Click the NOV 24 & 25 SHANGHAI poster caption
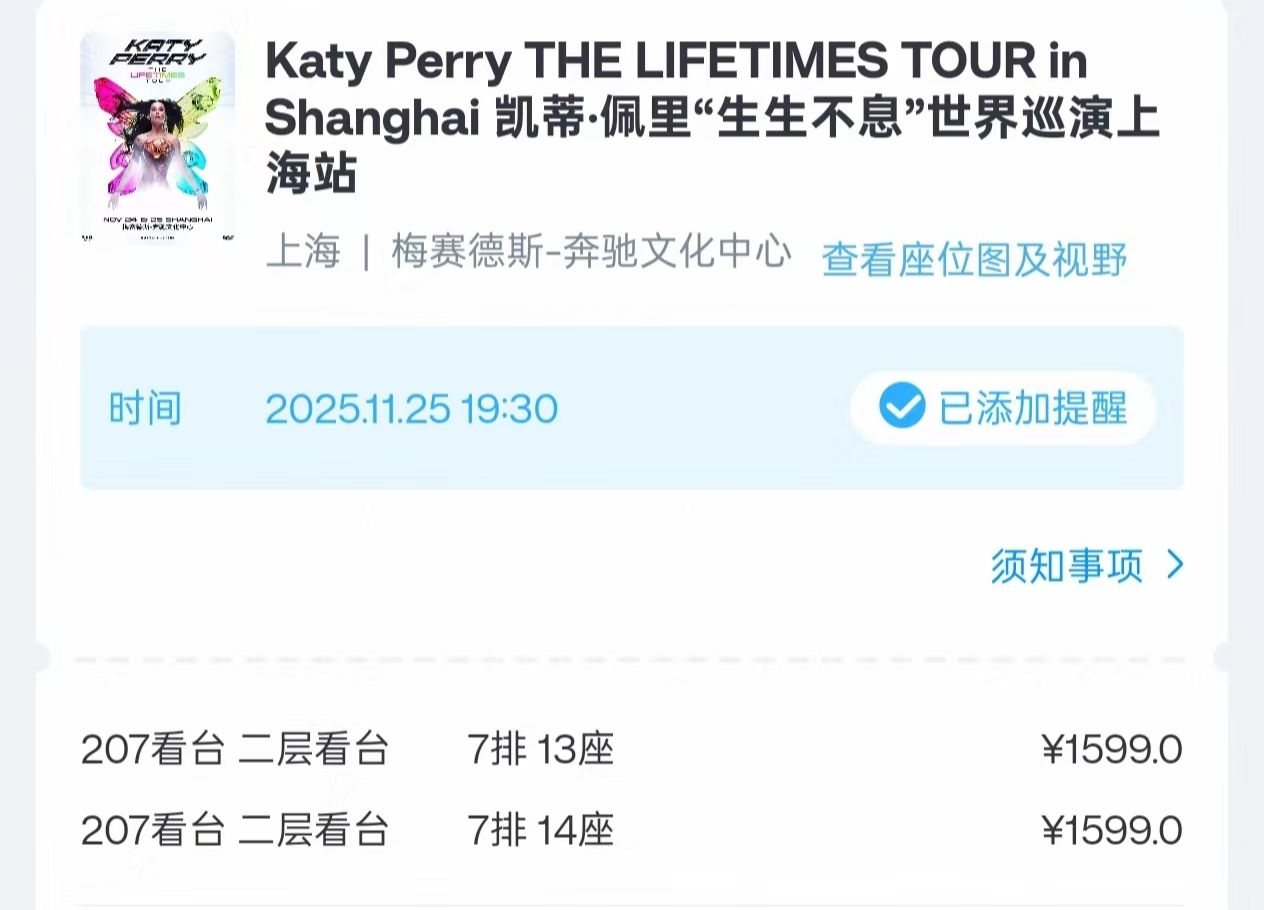The image size is (1264, 910). coord(157,217)
